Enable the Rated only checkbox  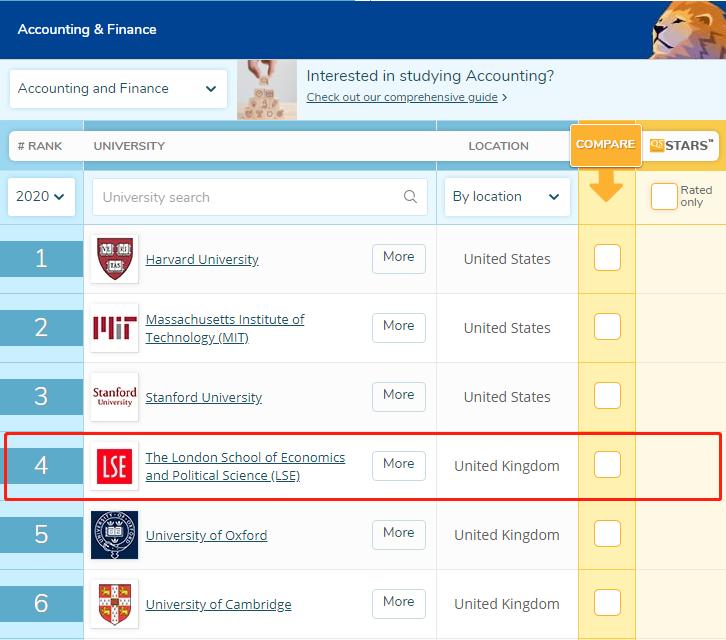pyautogui.click(x=664, y=196)
